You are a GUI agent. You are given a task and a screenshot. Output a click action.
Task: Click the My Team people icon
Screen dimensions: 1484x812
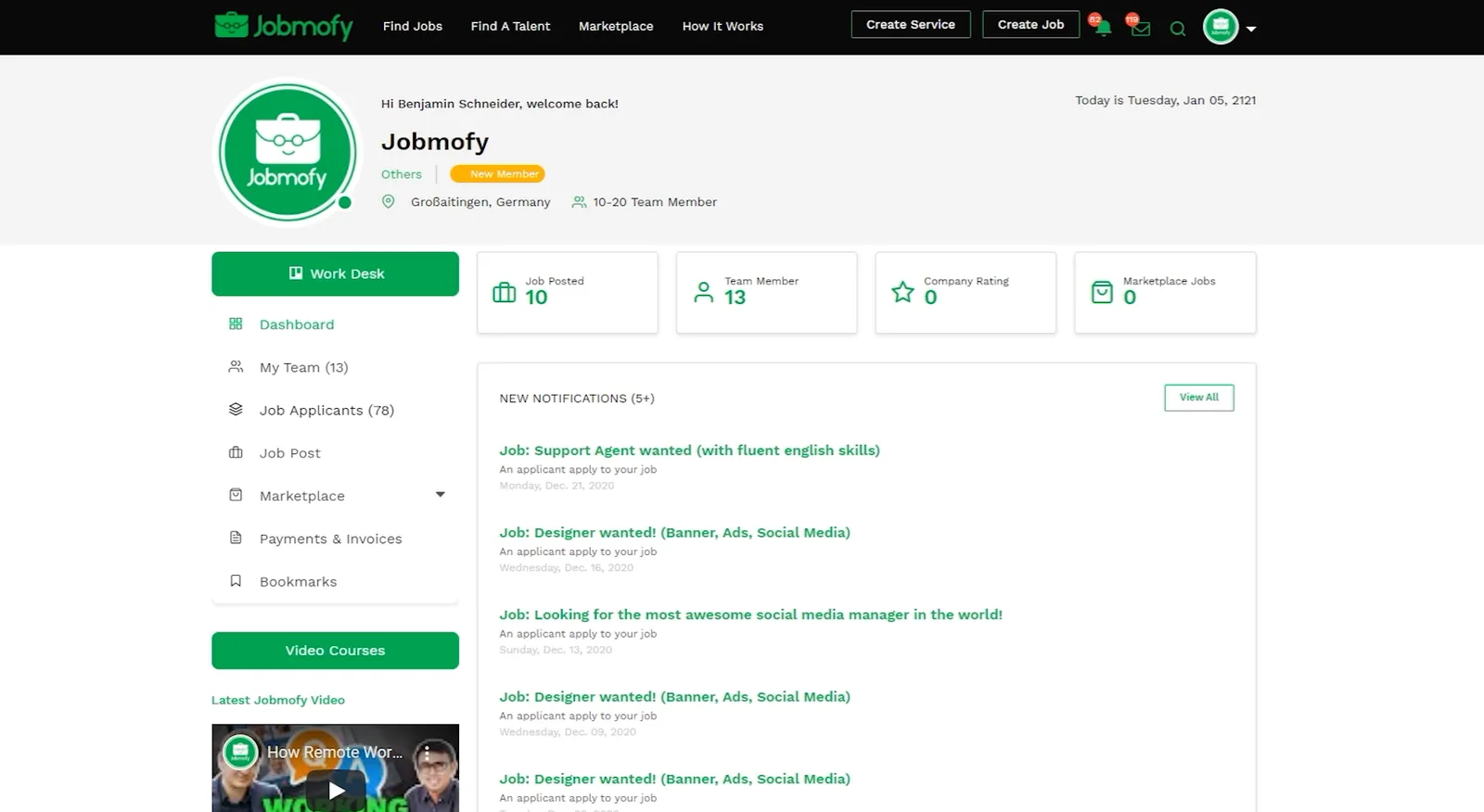click(x=236, y=366)
